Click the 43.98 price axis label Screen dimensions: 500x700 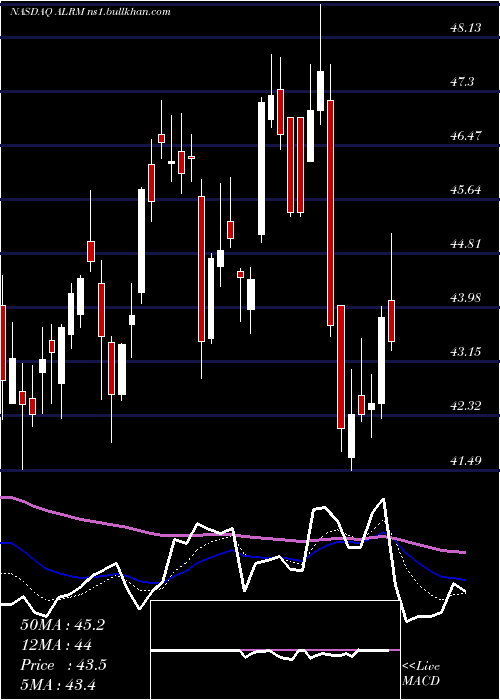click(x=465, y=298)
